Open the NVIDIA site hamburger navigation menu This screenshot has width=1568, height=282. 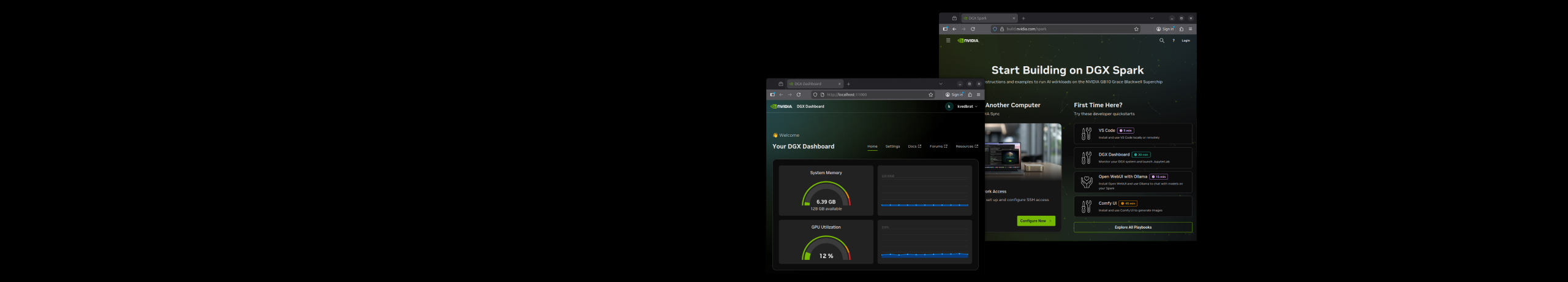(x=948, y=40)
